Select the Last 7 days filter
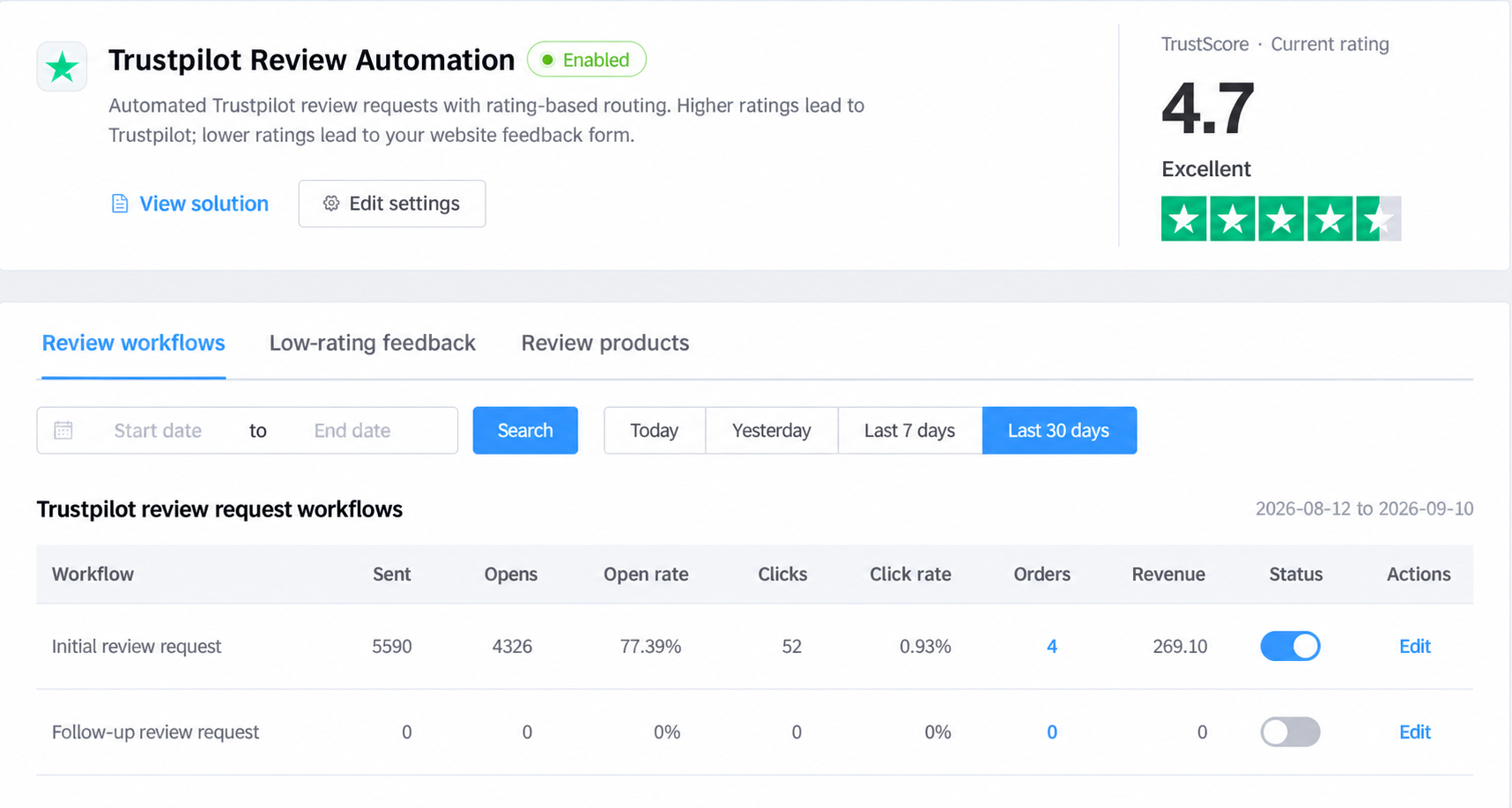 (910, 430)
